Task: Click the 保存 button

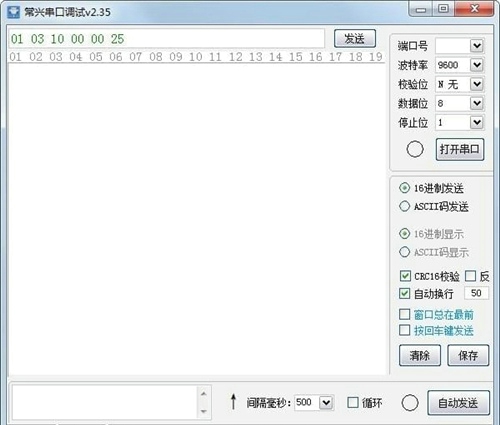Action: coord(468,355)
